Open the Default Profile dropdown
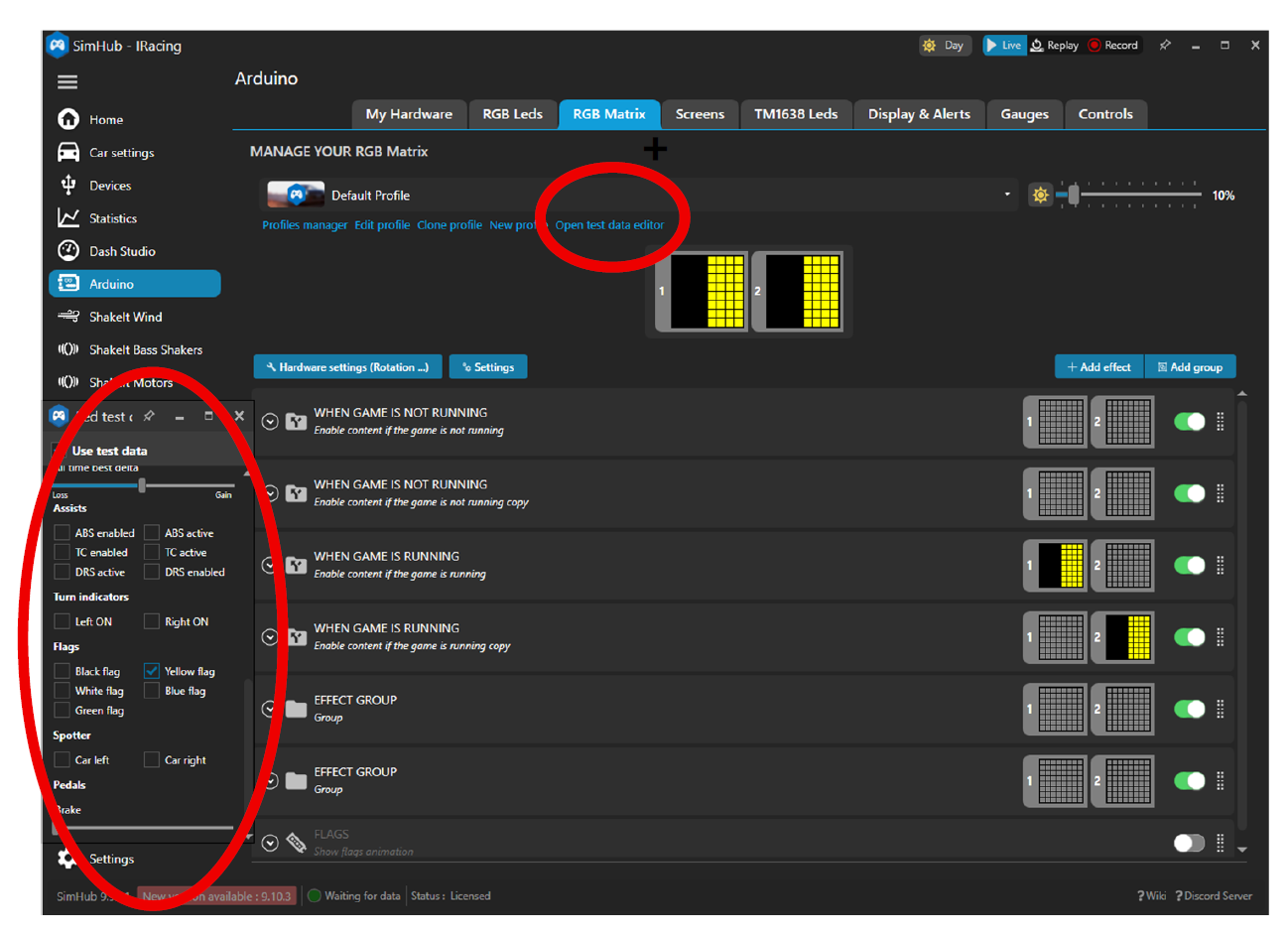Viewport: 1288px width, 937px height. 1006,195
